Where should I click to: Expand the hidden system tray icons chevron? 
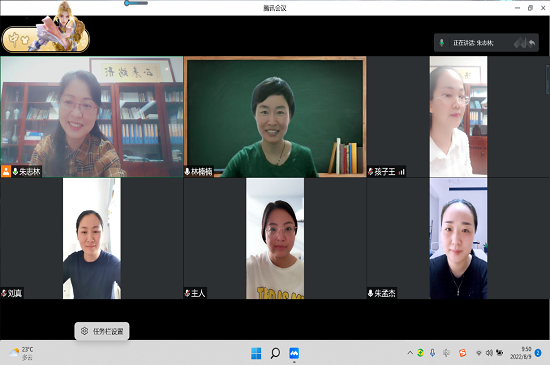point(410,353)
